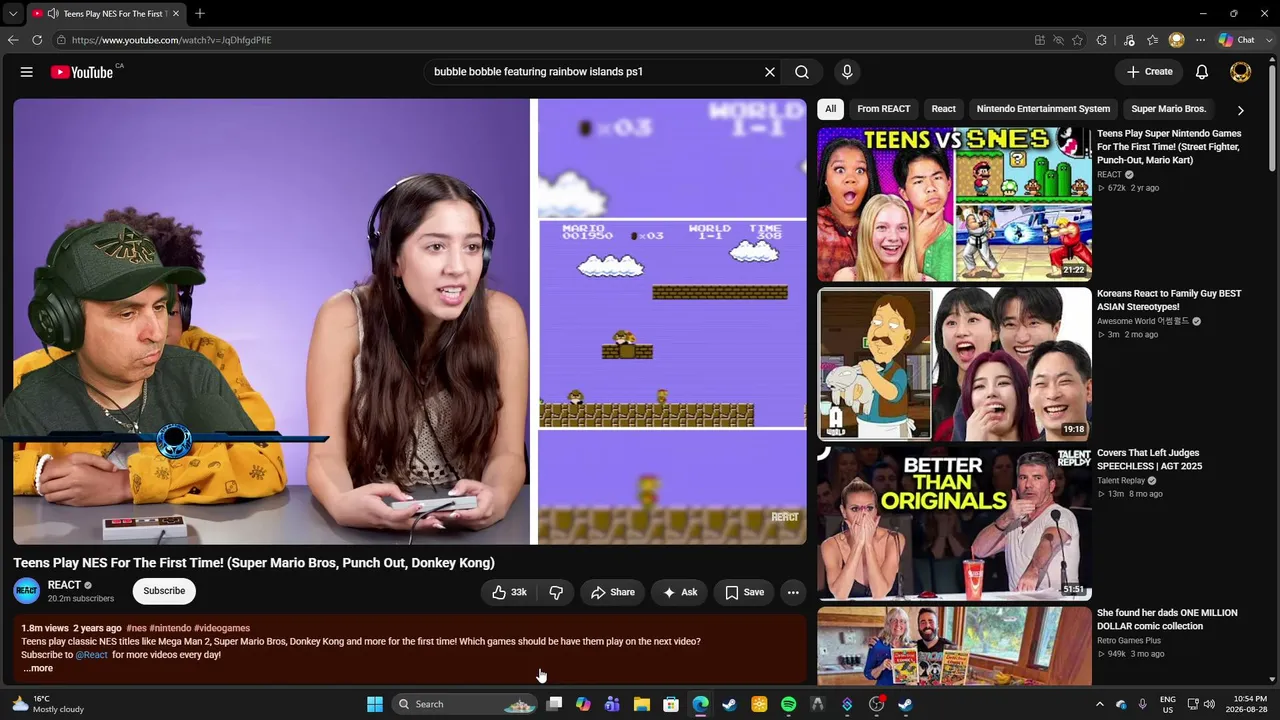Viewport: 1280px width, 720px height.
Task: Open the browser profile avatar
Action: (x=1177, y=40)
